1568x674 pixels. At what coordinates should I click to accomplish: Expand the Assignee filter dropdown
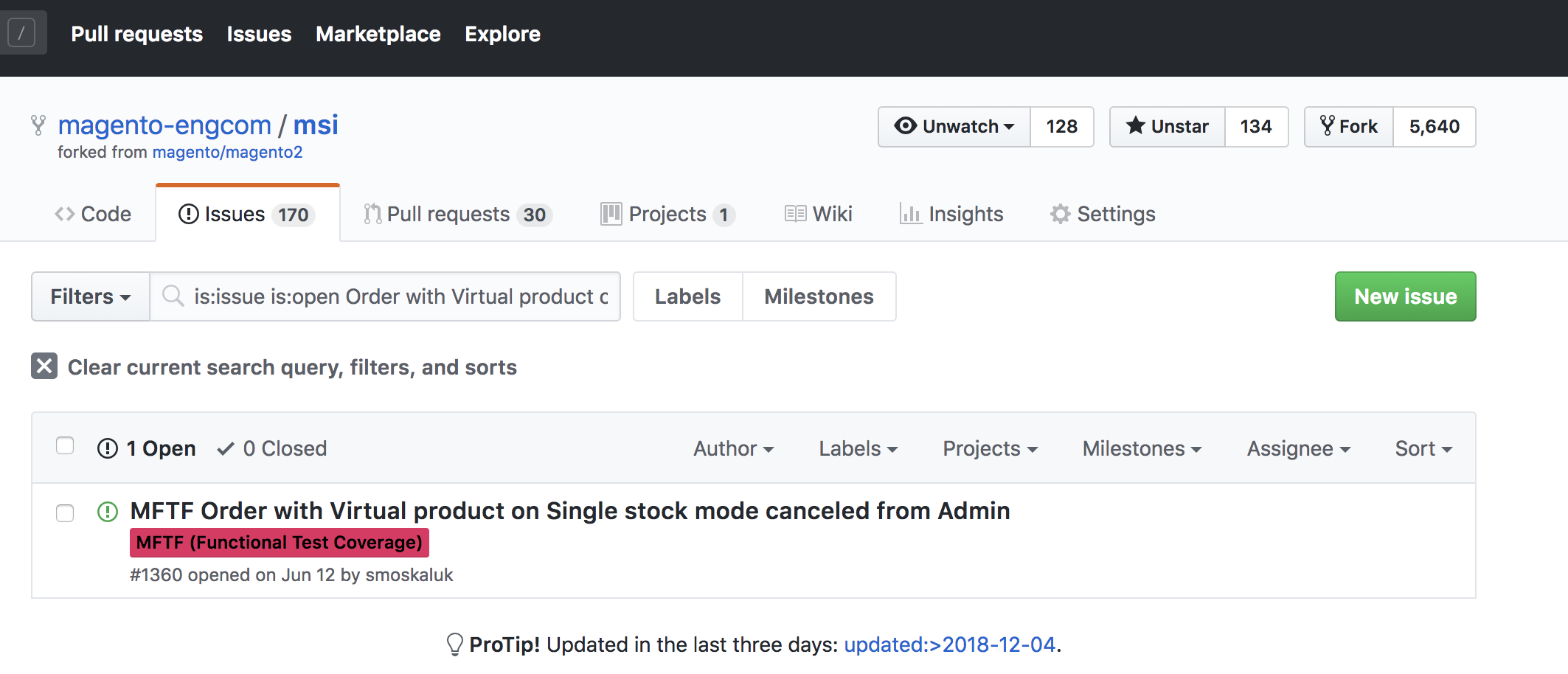1298,448
